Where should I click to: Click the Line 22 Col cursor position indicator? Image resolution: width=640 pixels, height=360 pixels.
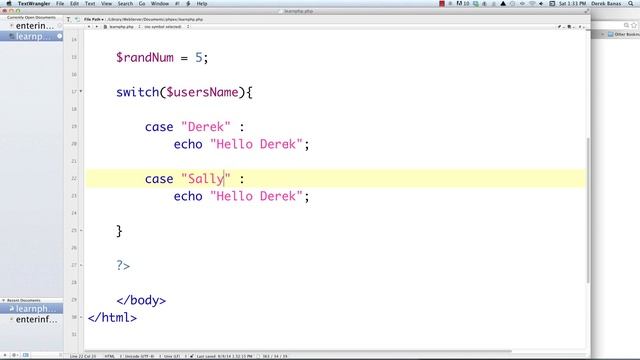click(x=83, y=356)
